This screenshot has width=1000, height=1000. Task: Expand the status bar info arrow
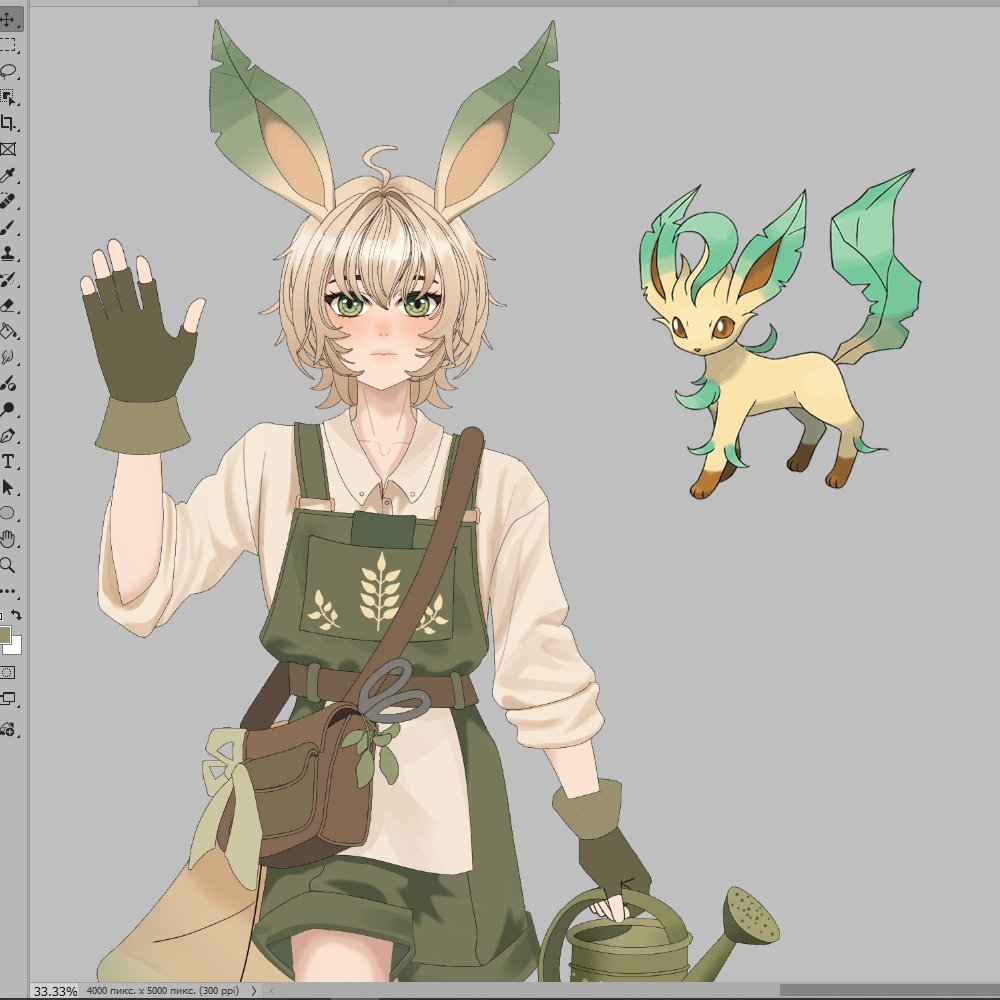point(254,990)
